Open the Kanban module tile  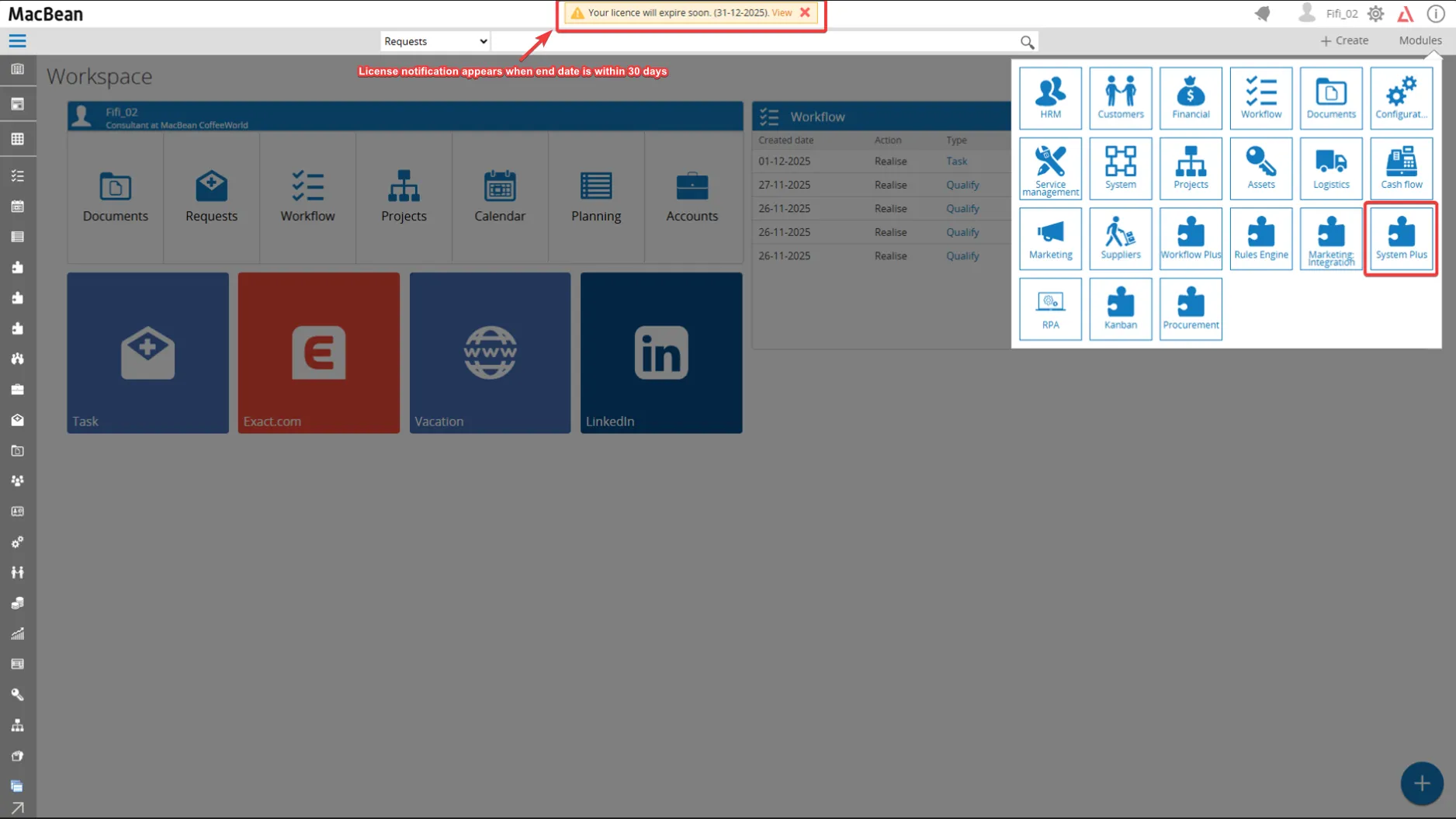1120,309
